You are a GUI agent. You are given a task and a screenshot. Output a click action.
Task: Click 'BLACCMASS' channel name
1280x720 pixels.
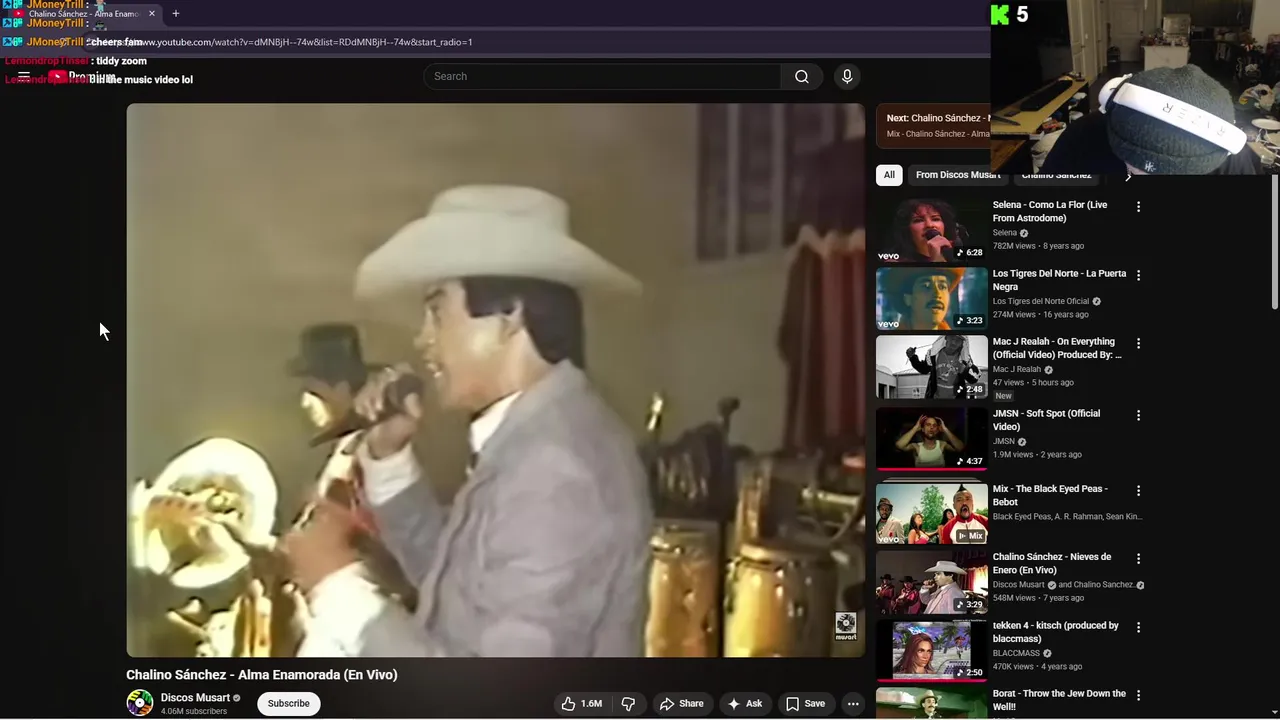coord(1016,653)
